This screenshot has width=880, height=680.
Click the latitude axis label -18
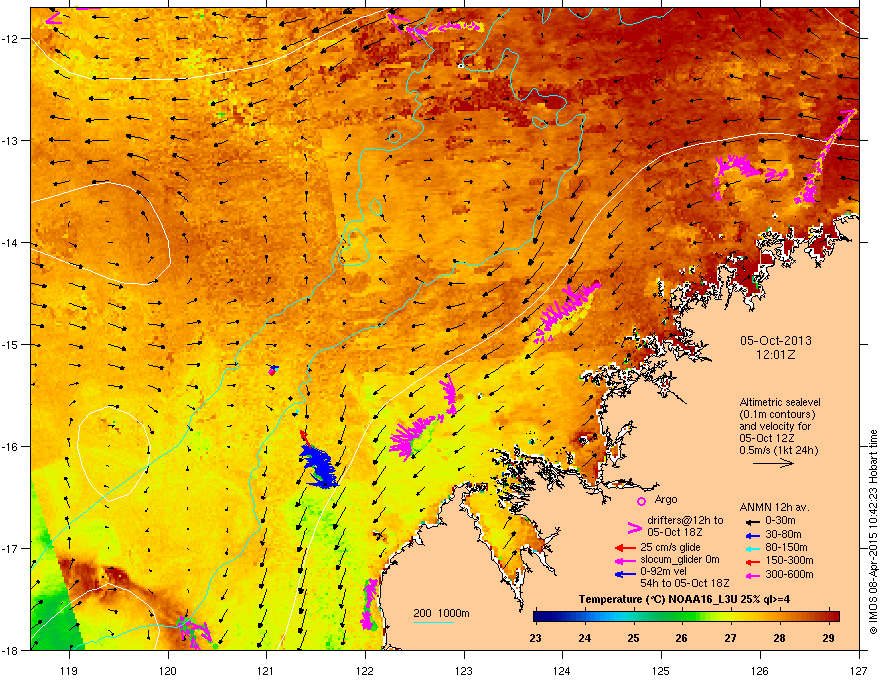[10, 650]
